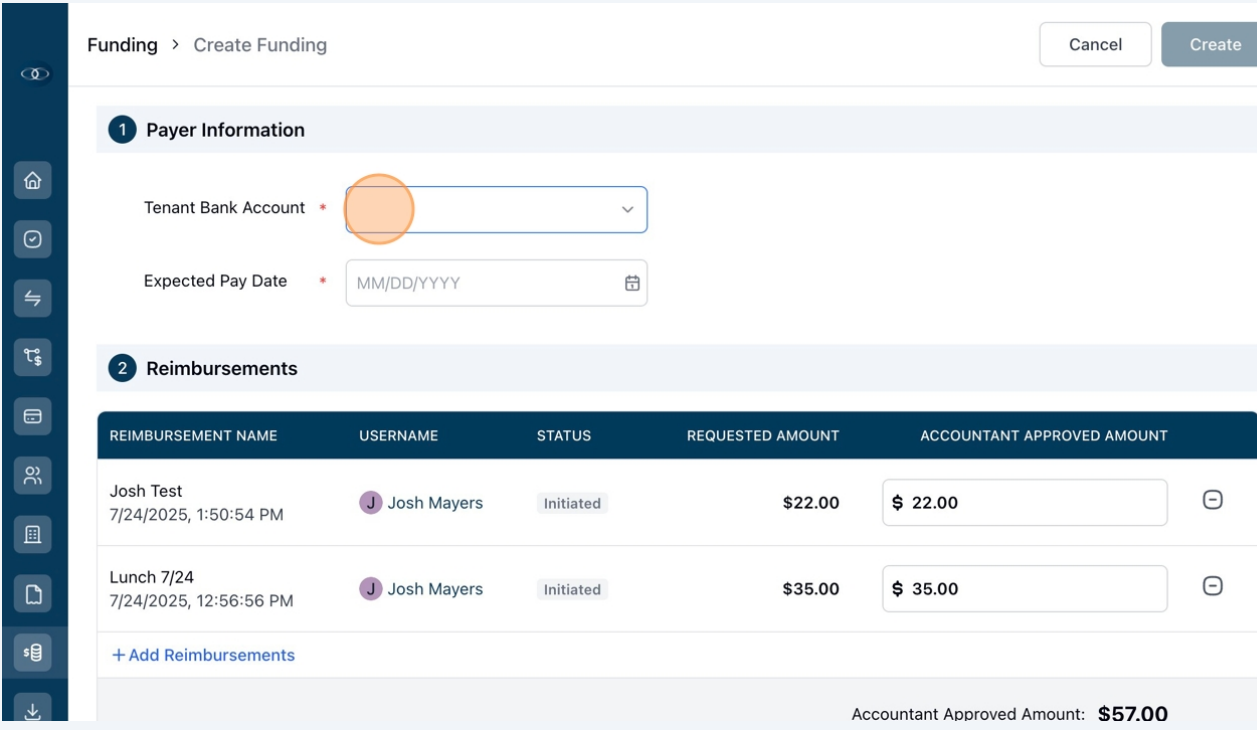Click the Accountant Approved Amount column header
Screen dimensions: 1257x730
tap(1044, 436)
